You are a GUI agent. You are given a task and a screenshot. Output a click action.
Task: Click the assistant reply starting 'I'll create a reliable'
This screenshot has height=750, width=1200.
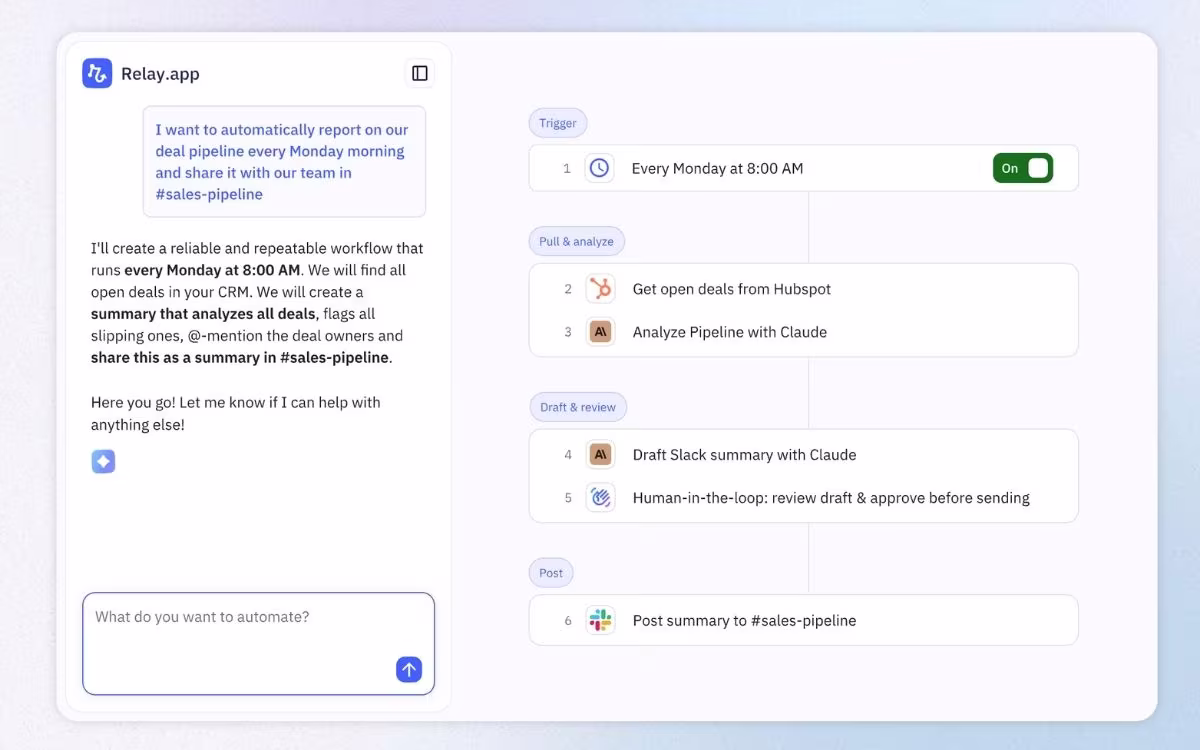click(x=257, y=303)
